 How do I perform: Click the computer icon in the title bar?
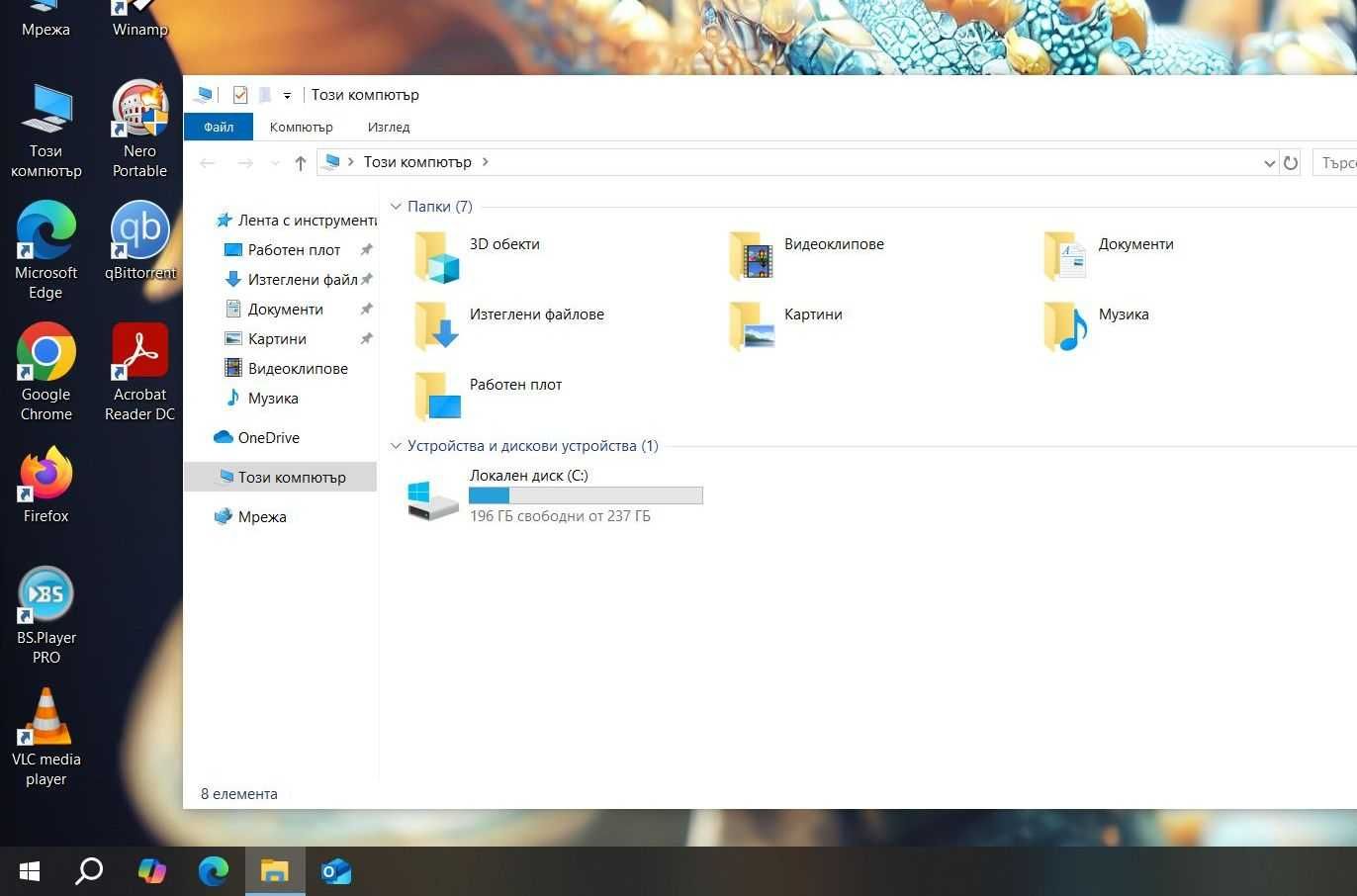204,95
